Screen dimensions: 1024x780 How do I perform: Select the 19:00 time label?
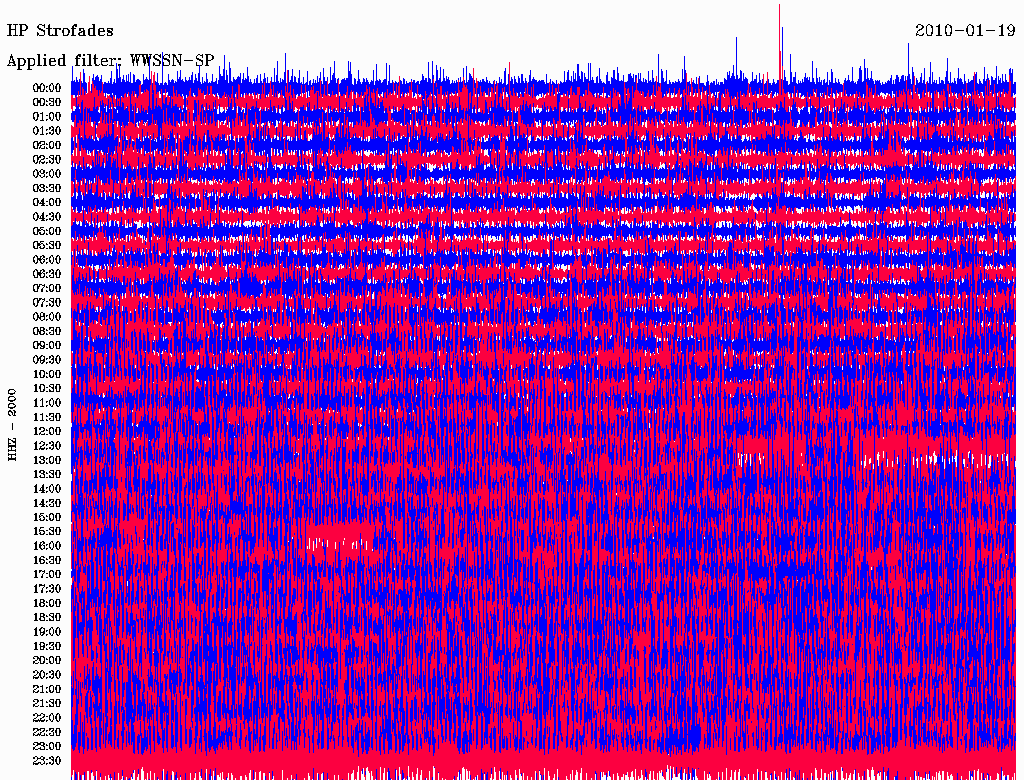(47, 632)
